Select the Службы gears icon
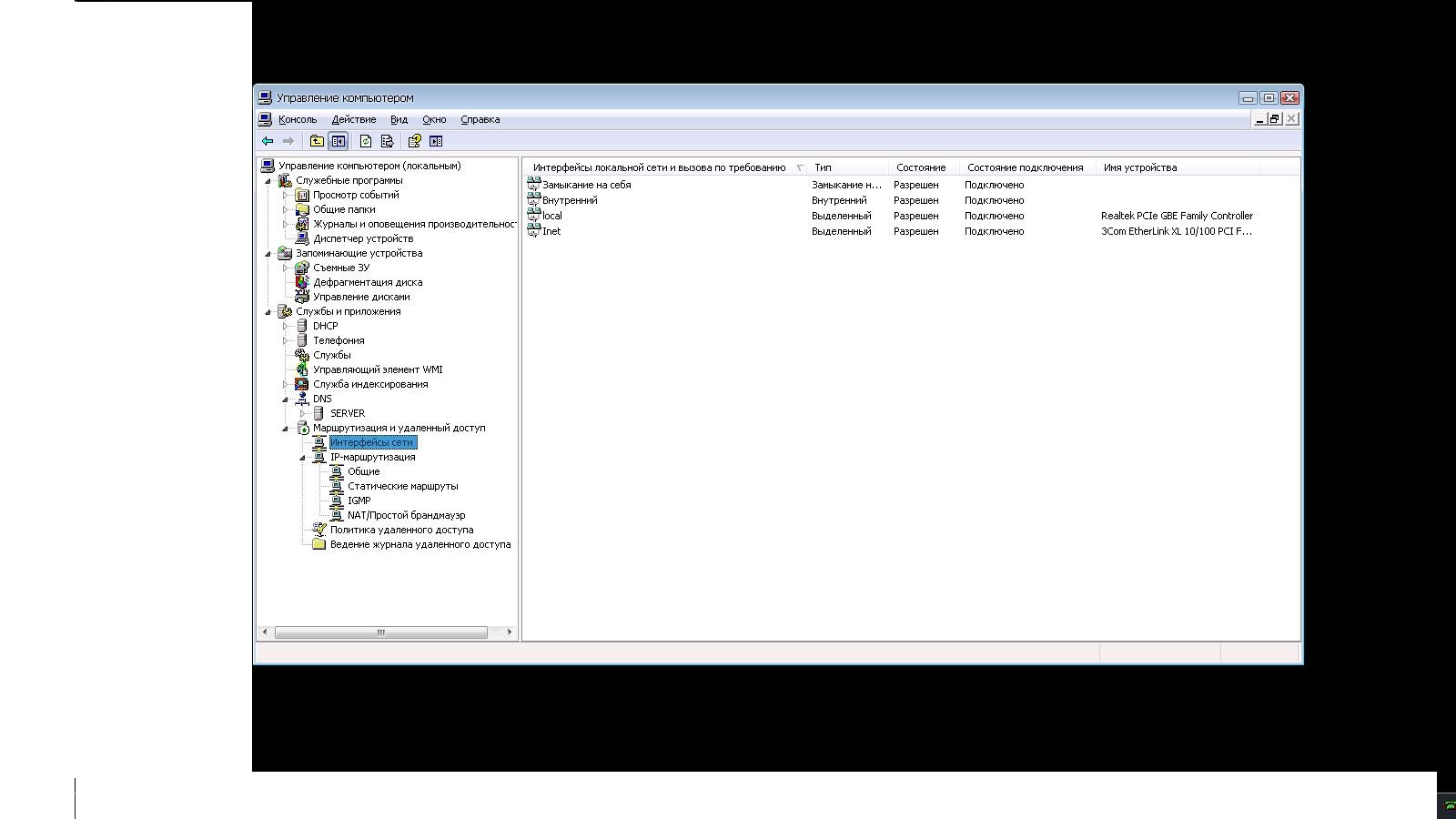Screen dimensions: 1456x819 coord(302,355)
